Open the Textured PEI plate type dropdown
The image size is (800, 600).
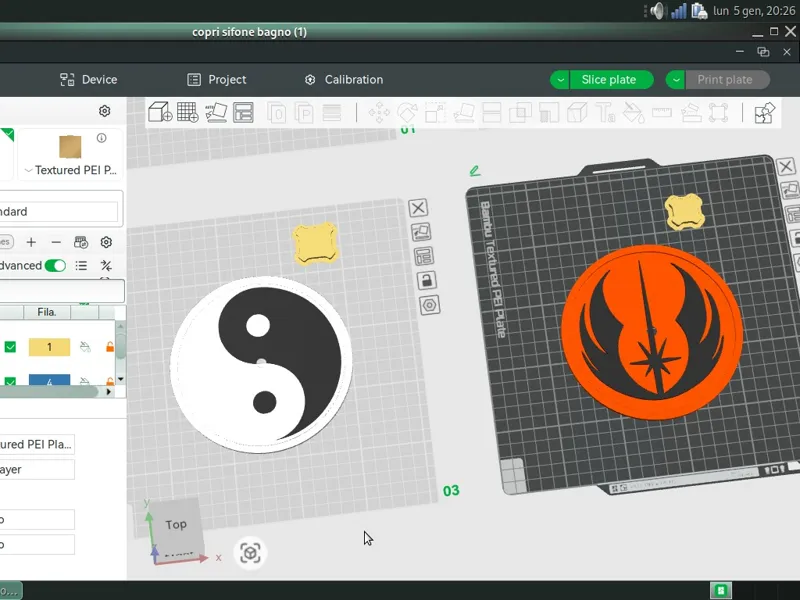pos(70,170)
